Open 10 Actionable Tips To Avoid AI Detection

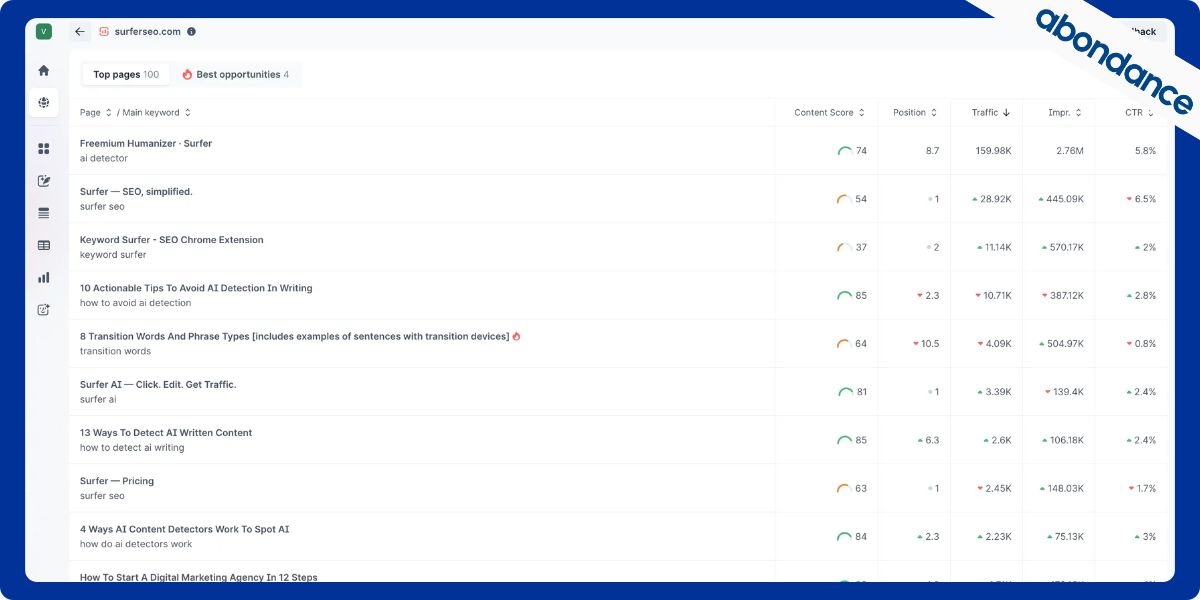tap(196, 288)
